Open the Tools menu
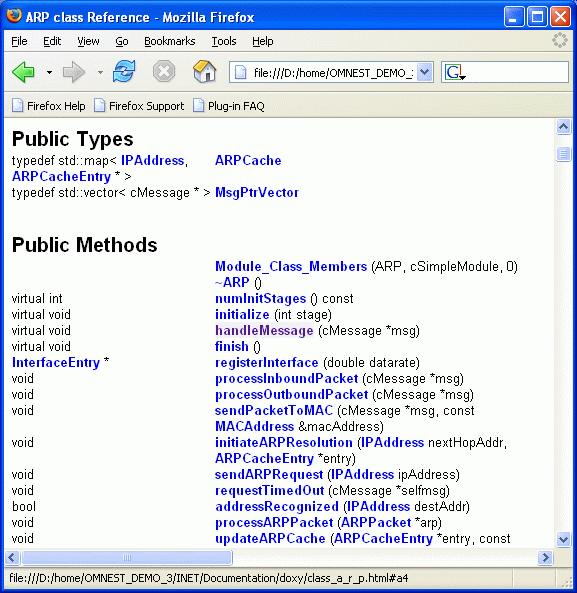The width and height of the screenshot is (577, 593). tap(224, 41)
